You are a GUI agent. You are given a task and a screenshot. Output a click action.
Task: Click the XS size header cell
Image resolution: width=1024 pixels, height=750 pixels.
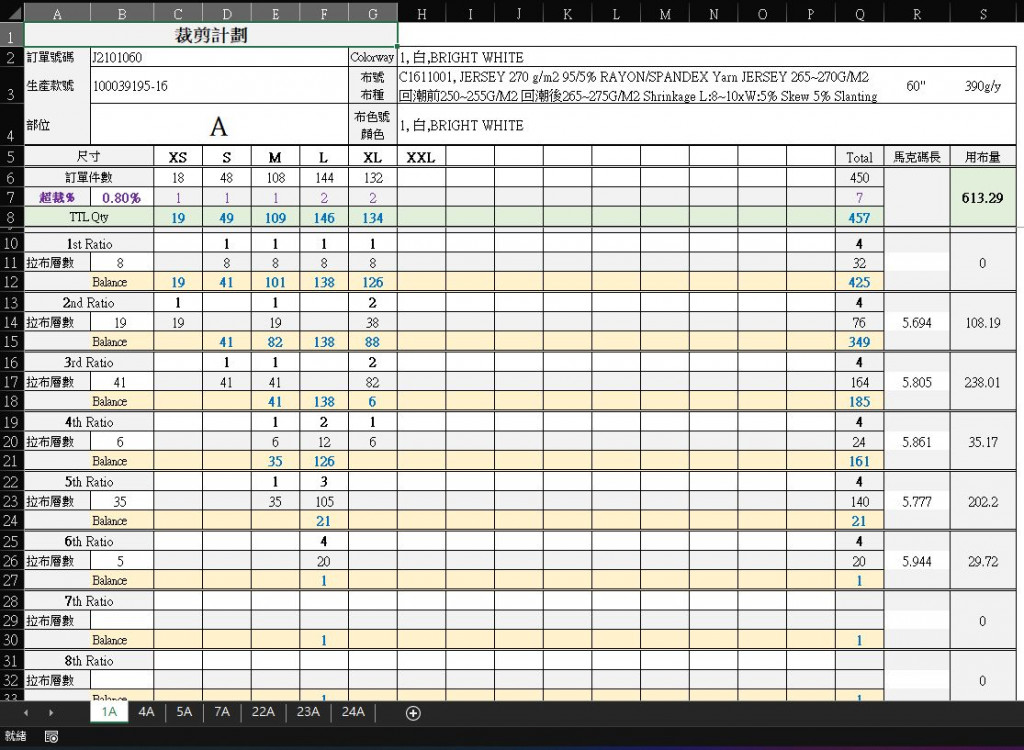[178, 157]
